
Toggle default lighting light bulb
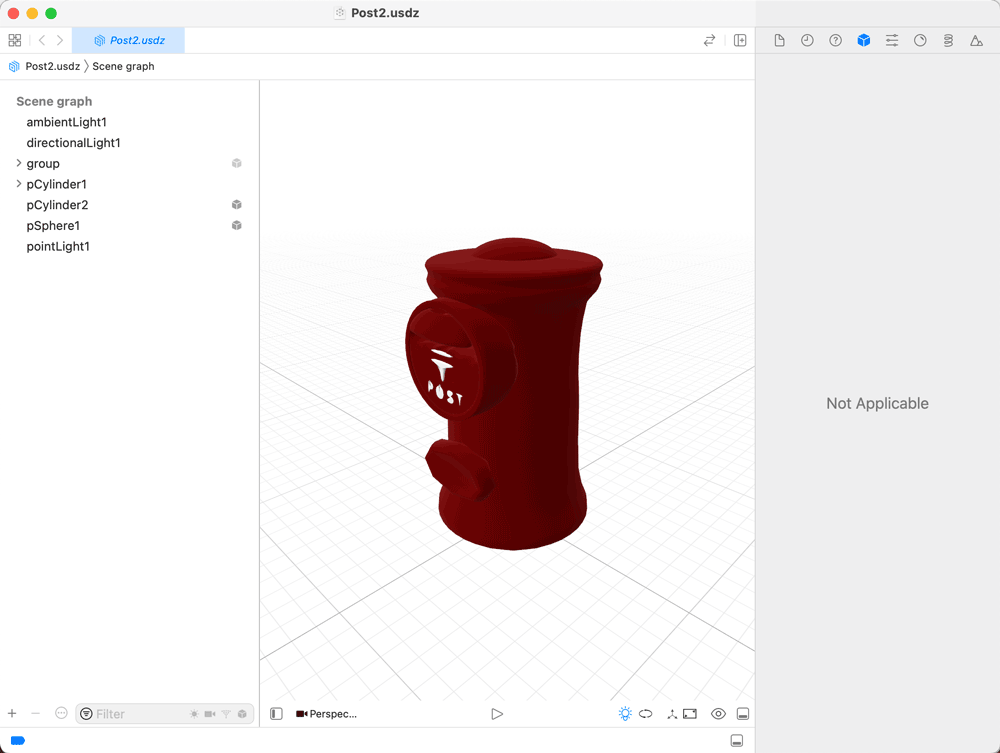pyautogui.click(x=625, y=713)
